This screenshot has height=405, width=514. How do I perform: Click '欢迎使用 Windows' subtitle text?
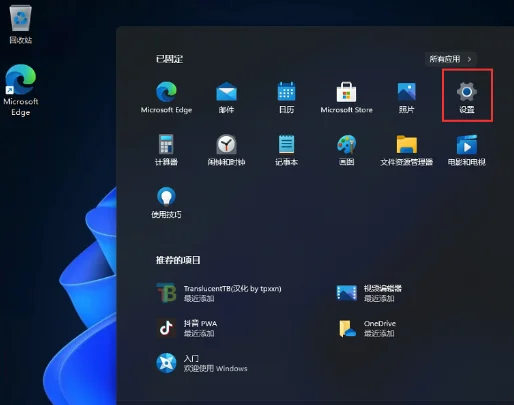click(x=216, y=368)
